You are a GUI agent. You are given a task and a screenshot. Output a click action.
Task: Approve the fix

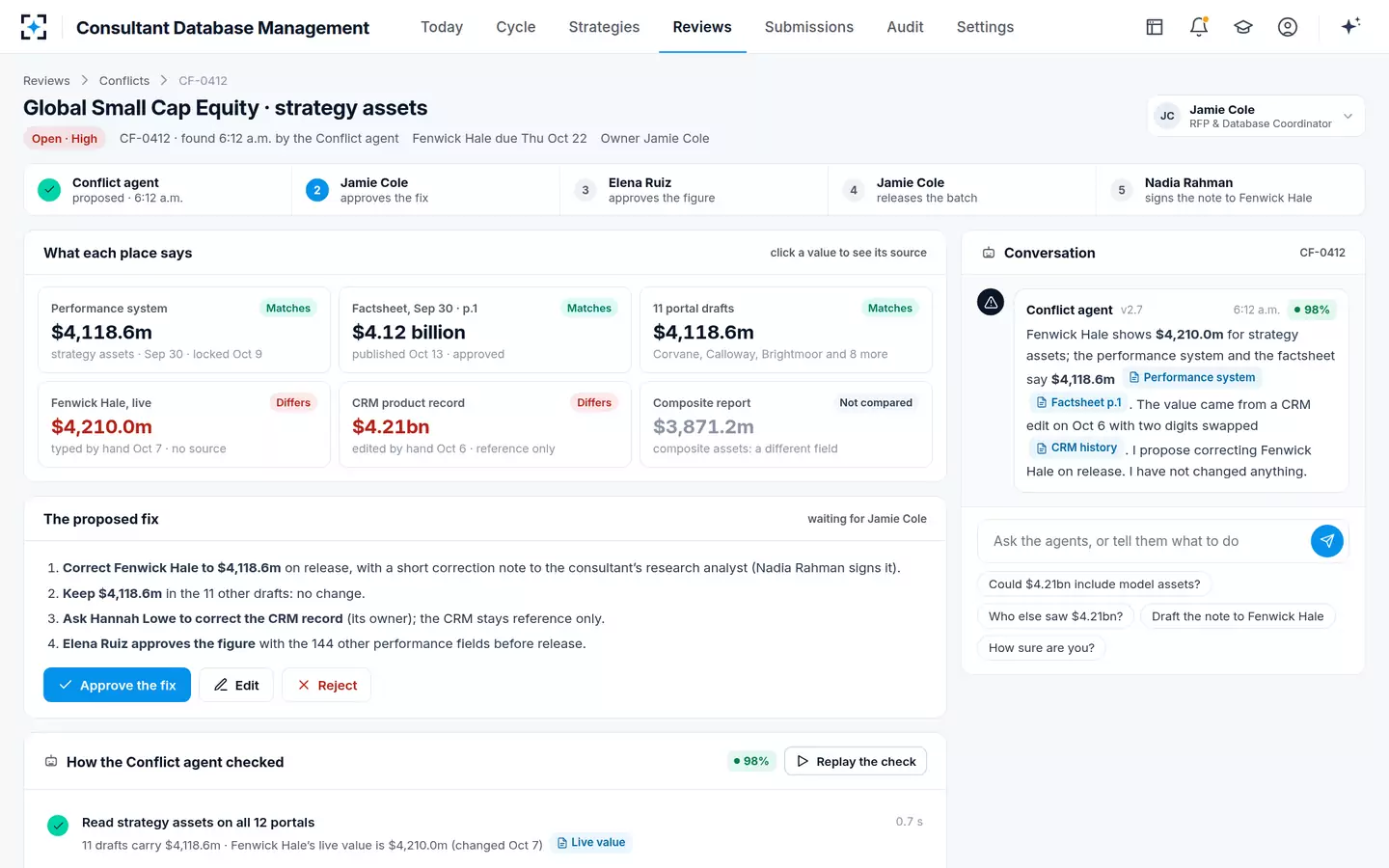pos(117,685)
